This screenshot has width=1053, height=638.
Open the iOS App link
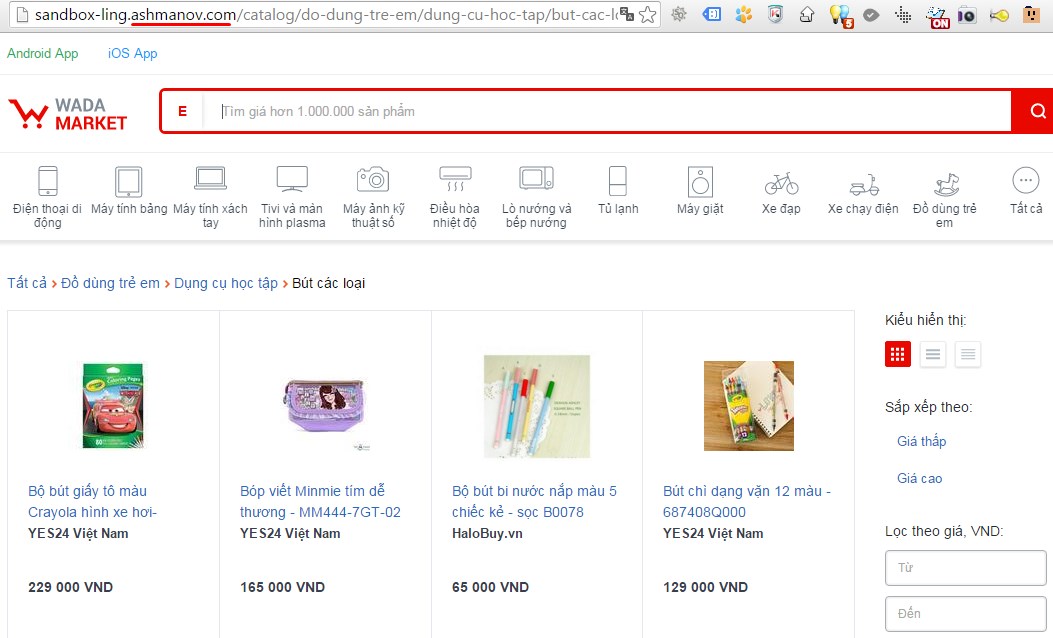132,54
